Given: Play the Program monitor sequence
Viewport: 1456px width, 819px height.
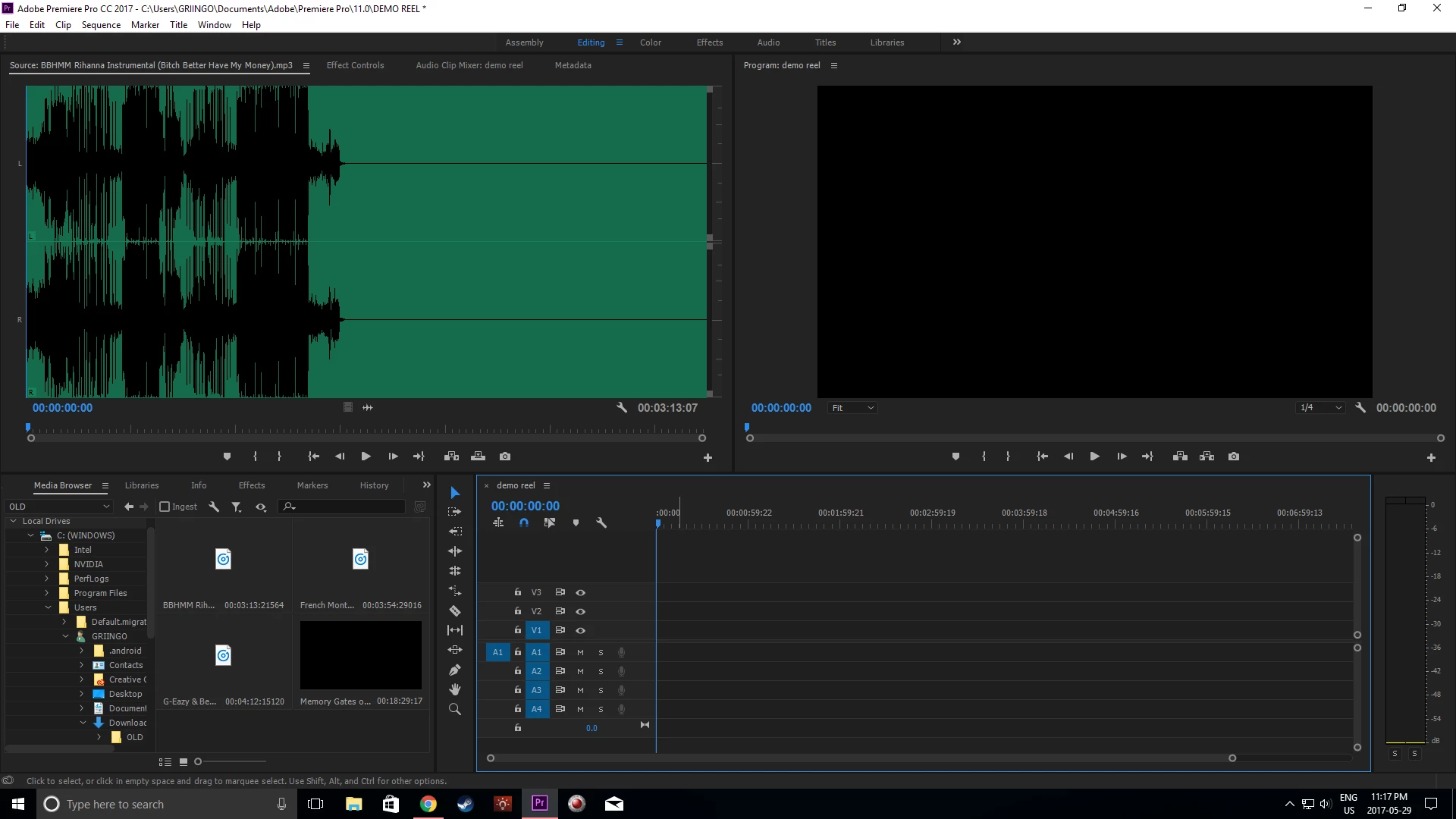Looking at the screenshot, I should point(1094,457).
